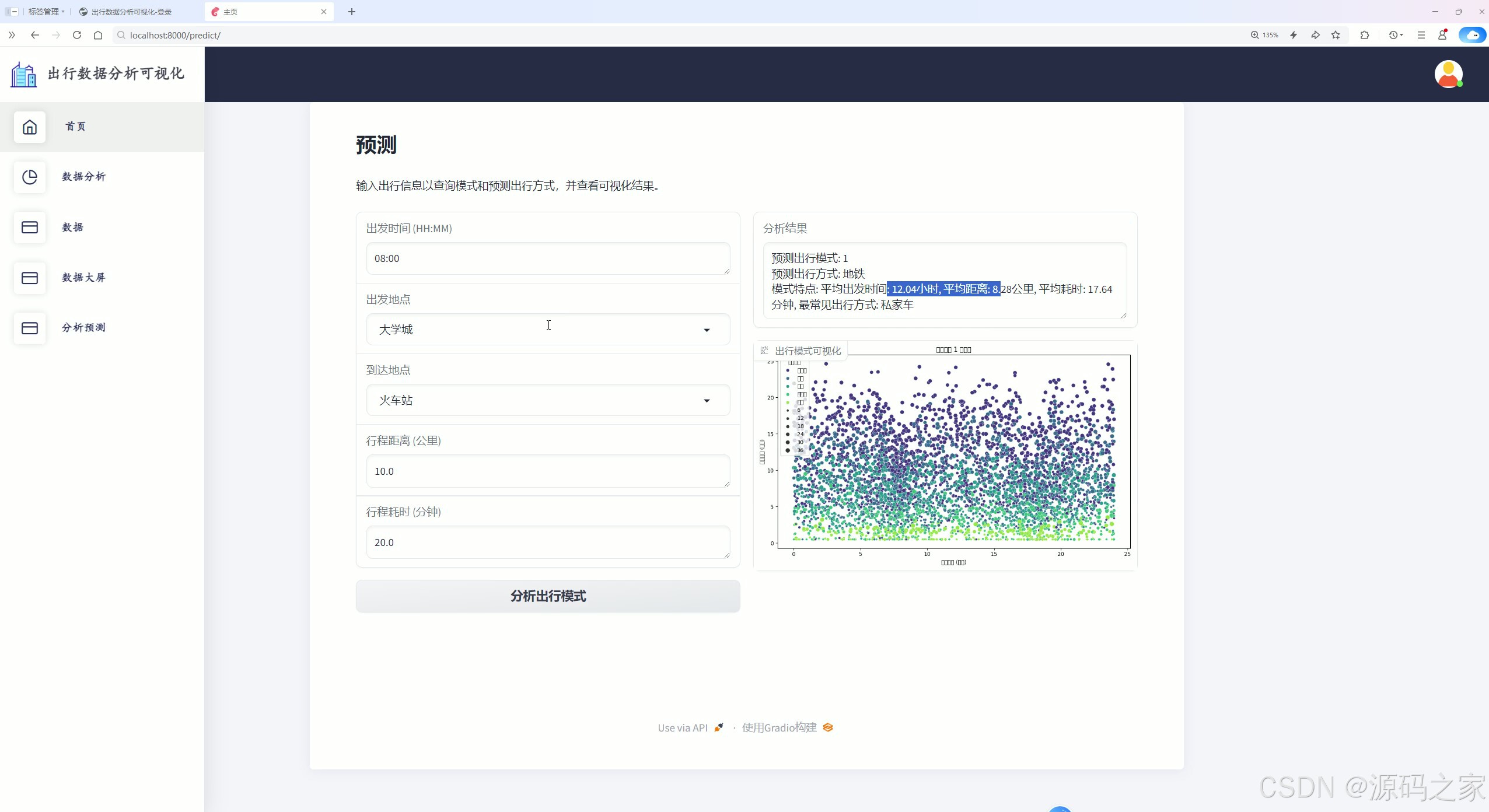This screenshot has width=1489, height=812.
Task: Open browser extensions puzzle icon
Action: click(x=1364, y=35)
